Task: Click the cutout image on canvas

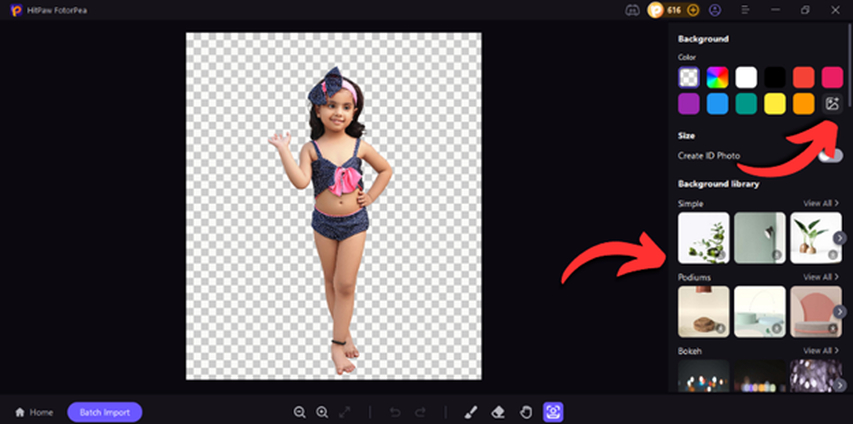Action: tap(333, 206)
